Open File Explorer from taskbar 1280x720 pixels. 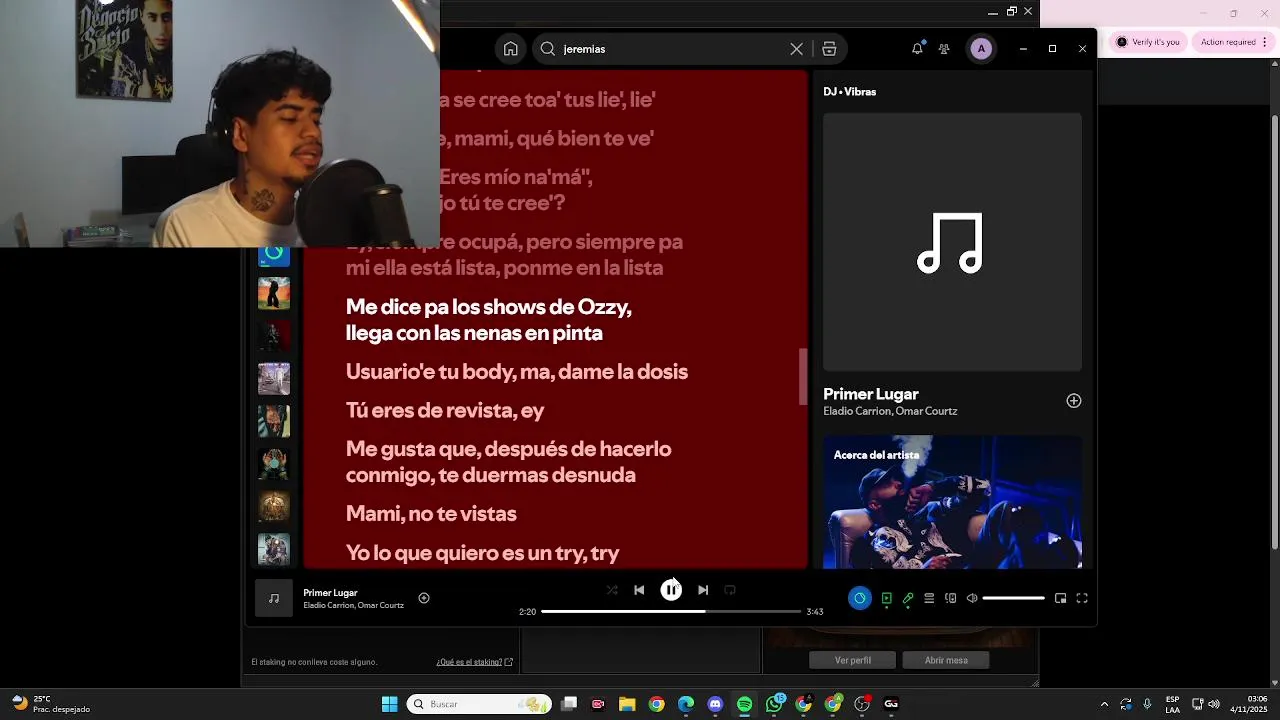(627, 704)
